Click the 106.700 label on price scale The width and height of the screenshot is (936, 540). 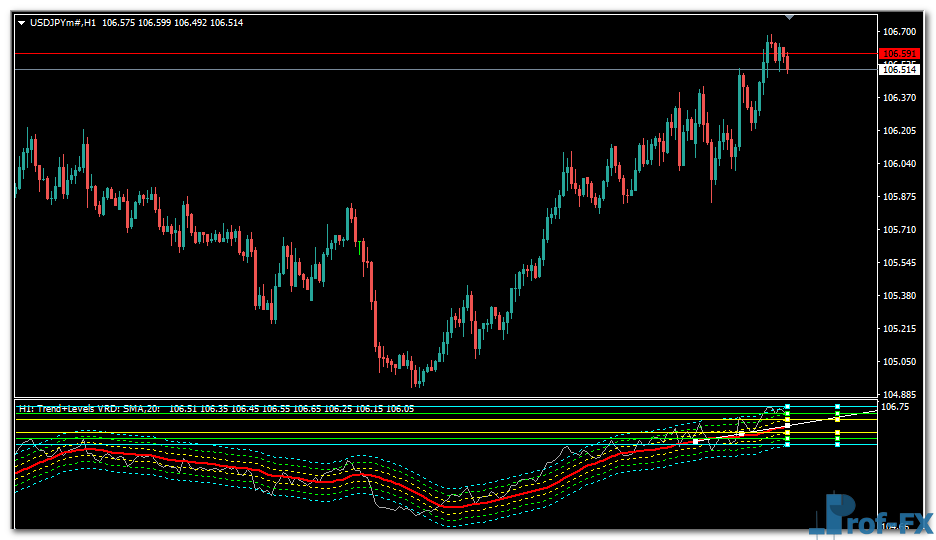coord(900,31)
